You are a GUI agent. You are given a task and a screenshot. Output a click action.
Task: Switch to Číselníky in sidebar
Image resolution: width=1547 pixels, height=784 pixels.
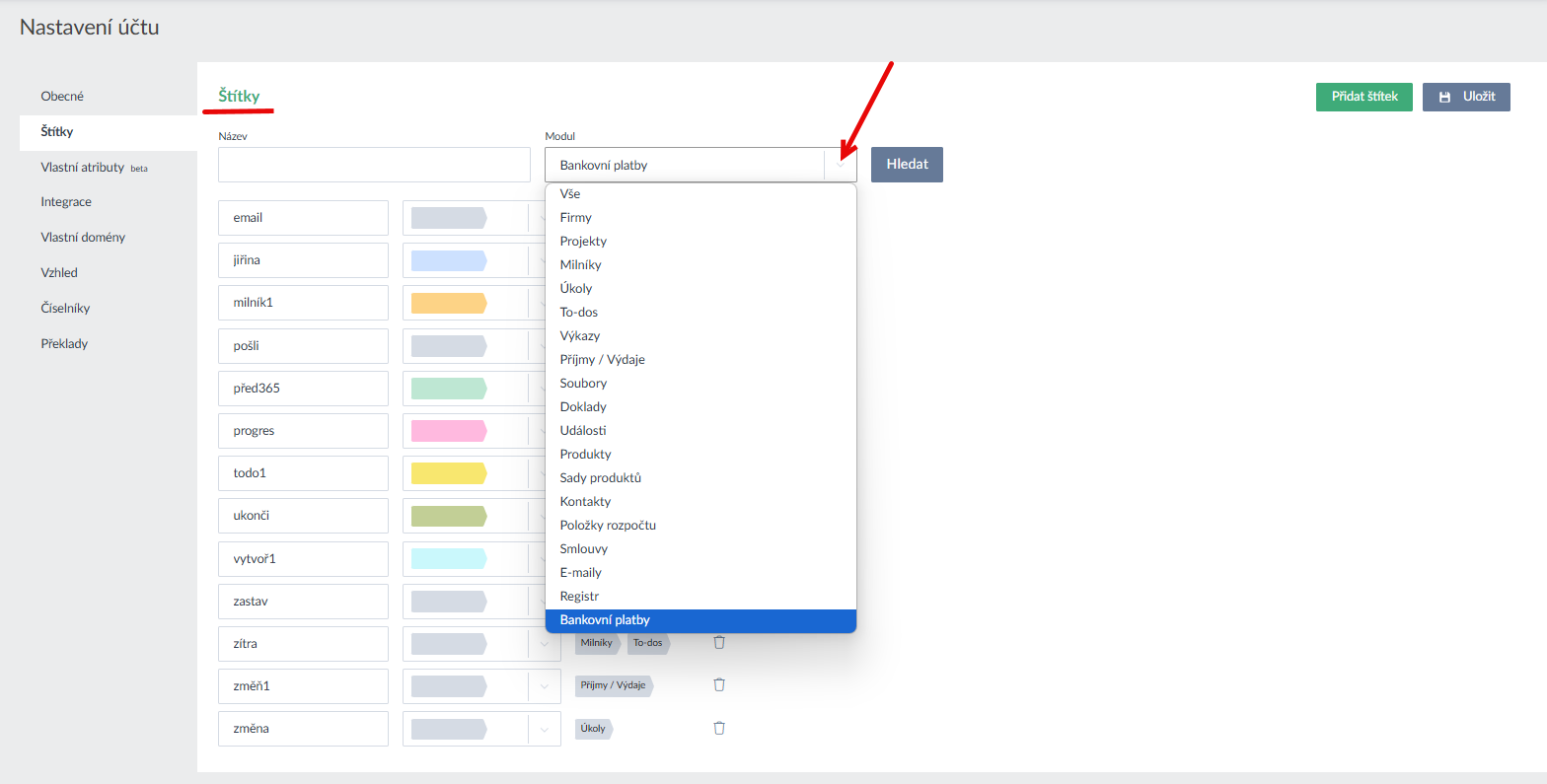coord(65,309)
